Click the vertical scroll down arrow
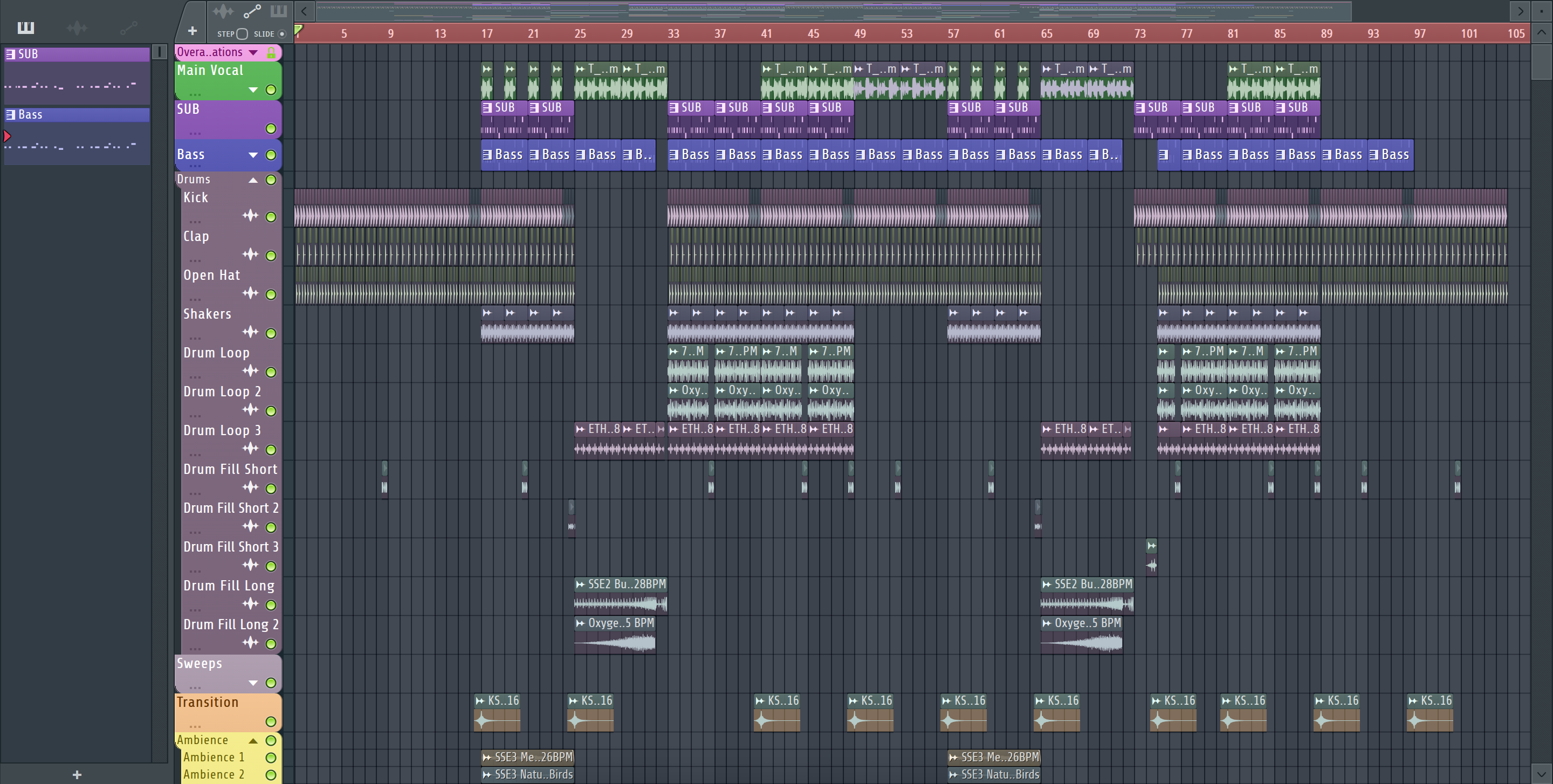Image resolution: width=1553 pixels, height=784 pixels. tap(1542, 773)
